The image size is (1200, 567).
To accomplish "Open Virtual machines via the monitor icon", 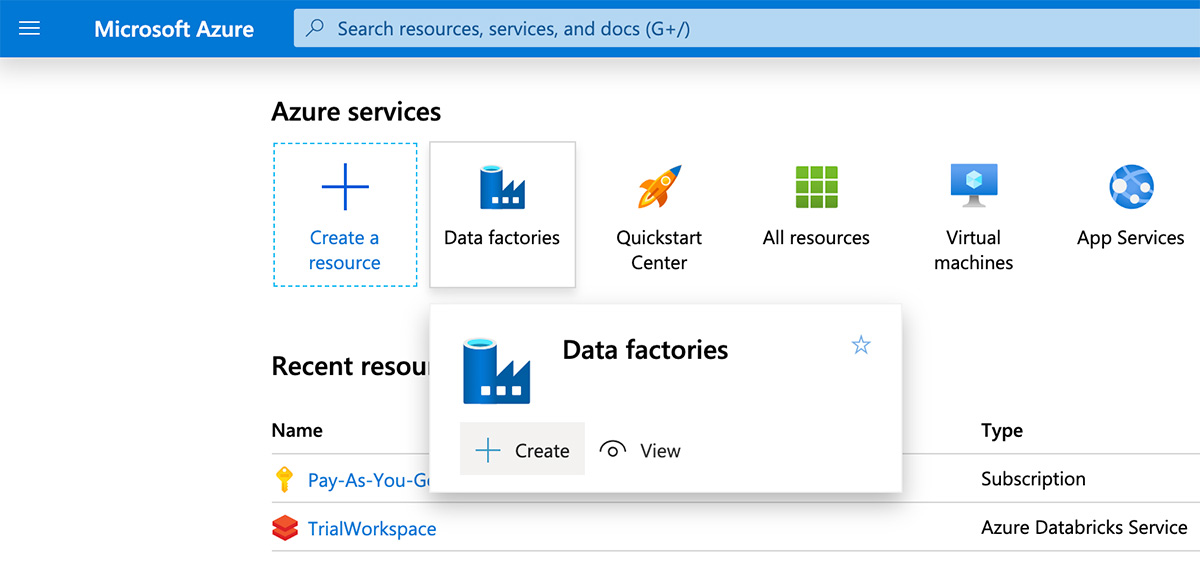I will point(973,187).
